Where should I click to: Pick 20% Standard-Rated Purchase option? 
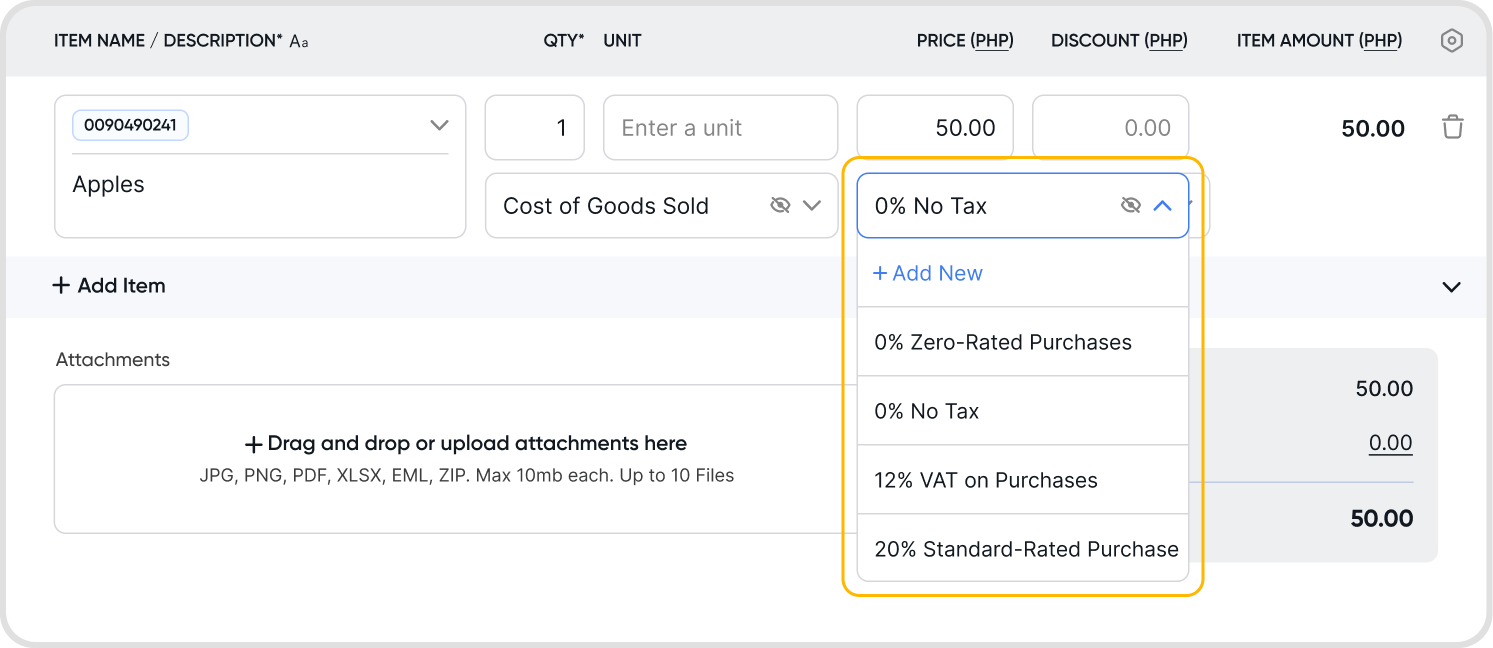(1026, 549)
